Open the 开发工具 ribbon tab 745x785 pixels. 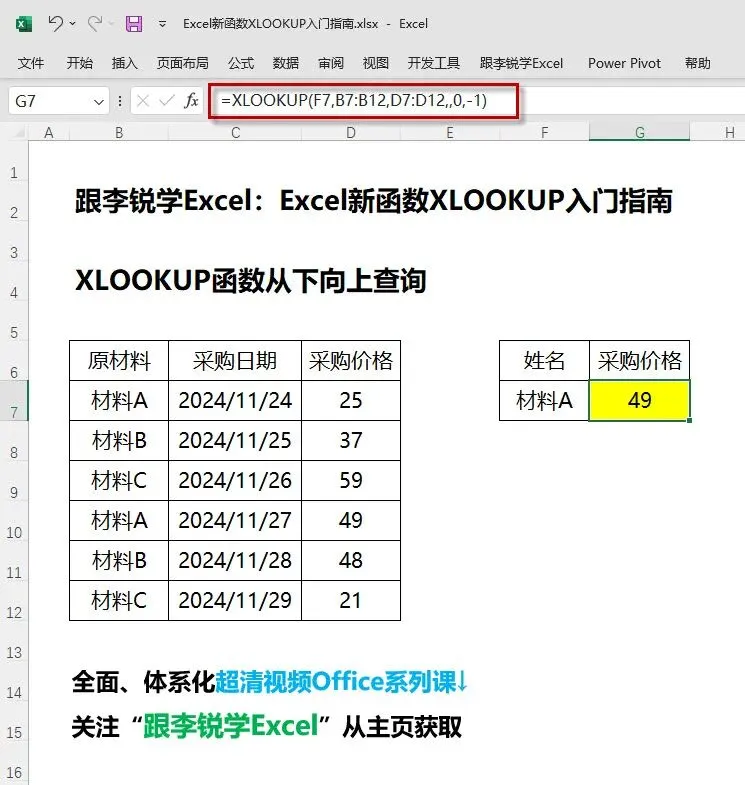[x=433, y=63]
